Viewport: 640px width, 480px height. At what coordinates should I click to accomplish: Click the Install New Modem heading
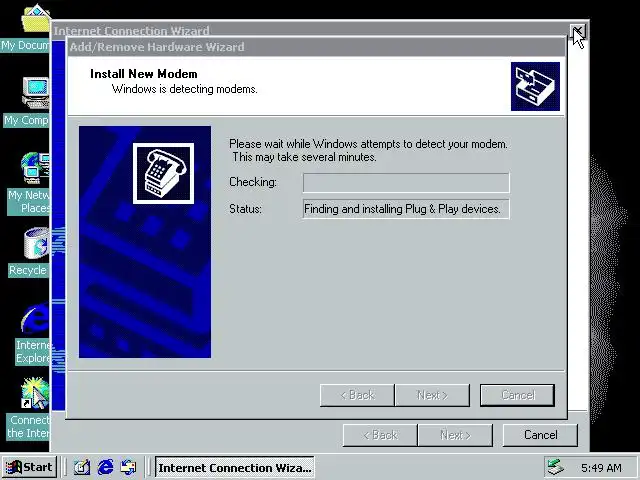144,74
